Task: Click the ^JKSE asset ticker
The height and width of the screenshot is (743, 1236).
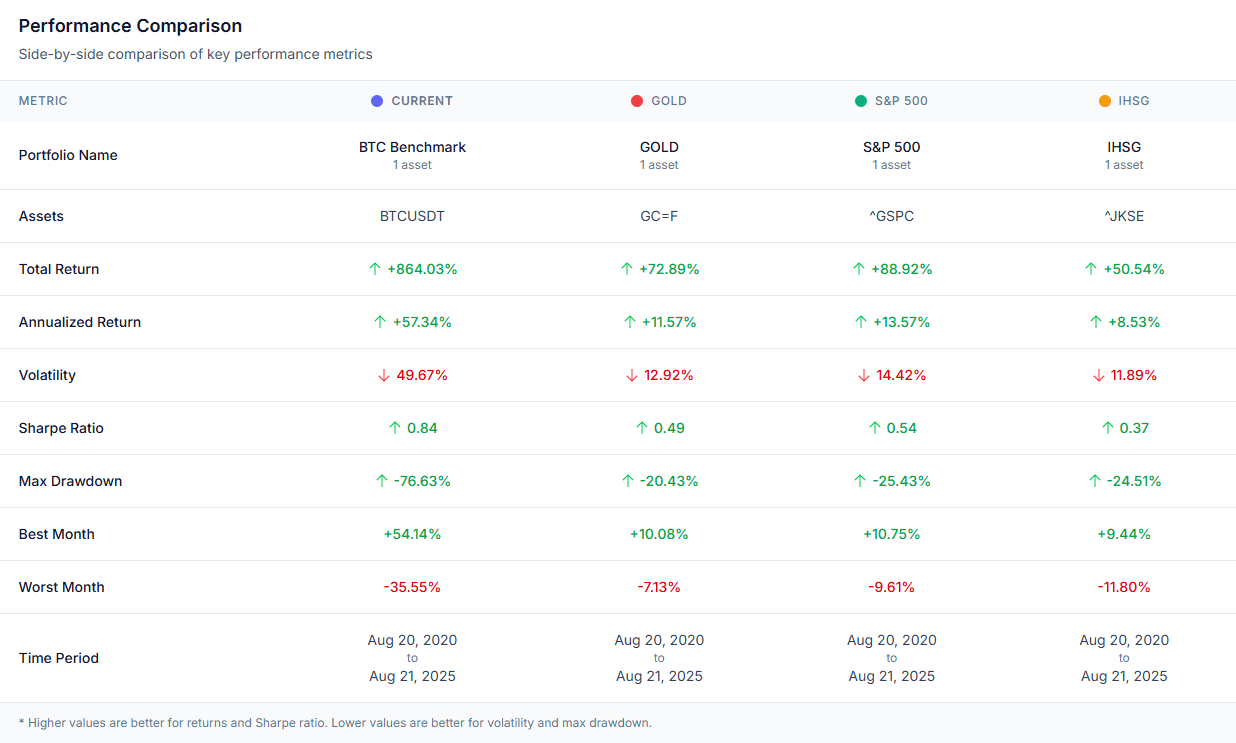Action: [1124, 216]
